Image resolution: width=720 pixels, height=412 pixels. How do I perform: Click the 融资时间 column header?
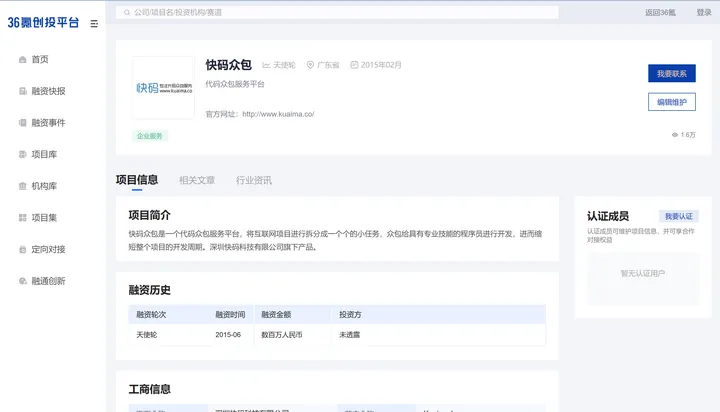(230, 315)
